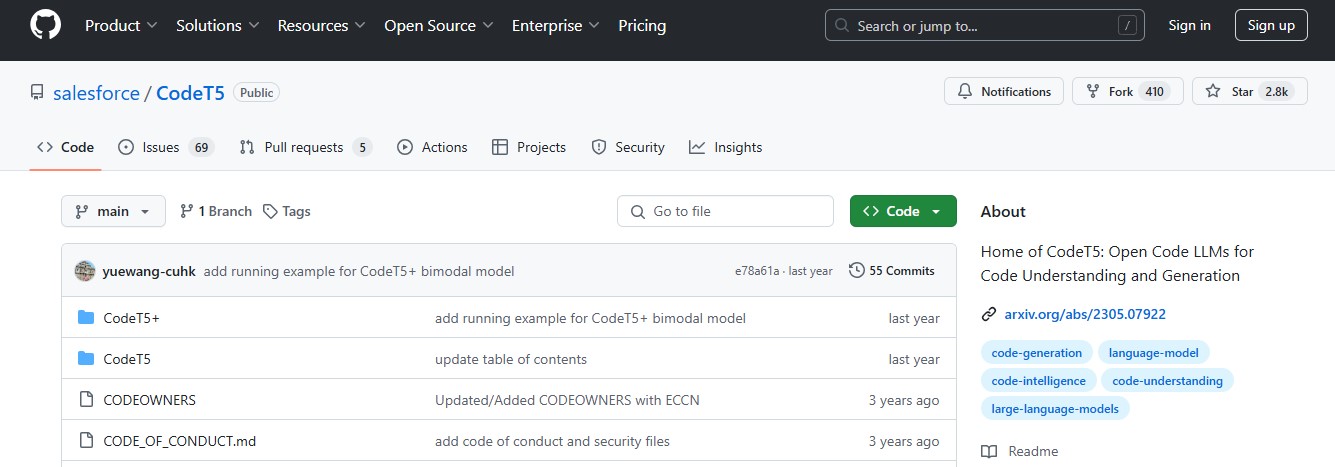Expand the Solutions menu
This screenshot has width=1335, height=467.
pos(218,26)
